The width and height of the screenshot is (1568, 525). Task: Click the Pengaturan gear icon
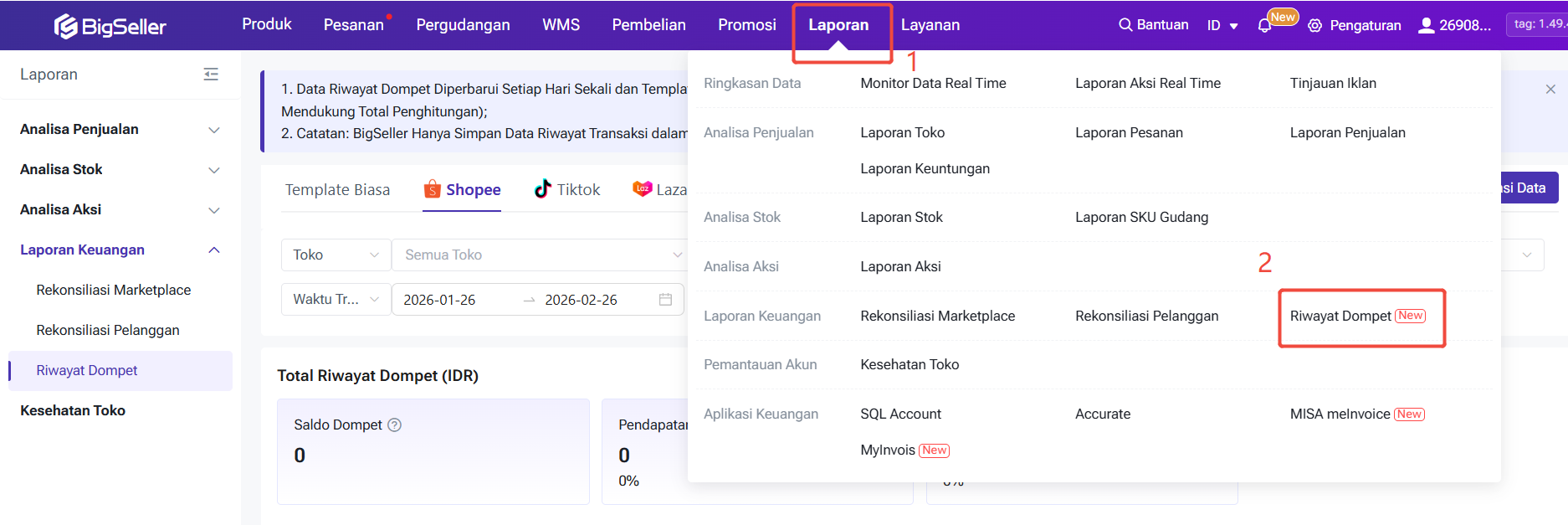point(1314,26)
